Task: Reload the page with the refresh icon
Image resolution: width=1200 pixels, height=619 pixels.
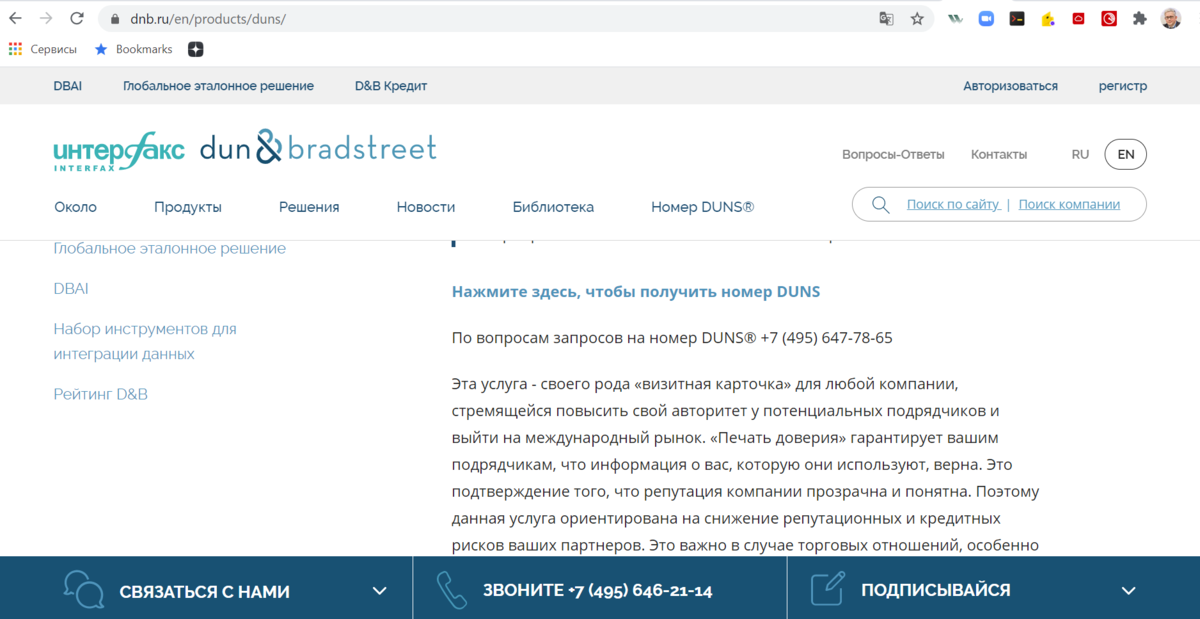Action: click(77, 19)
